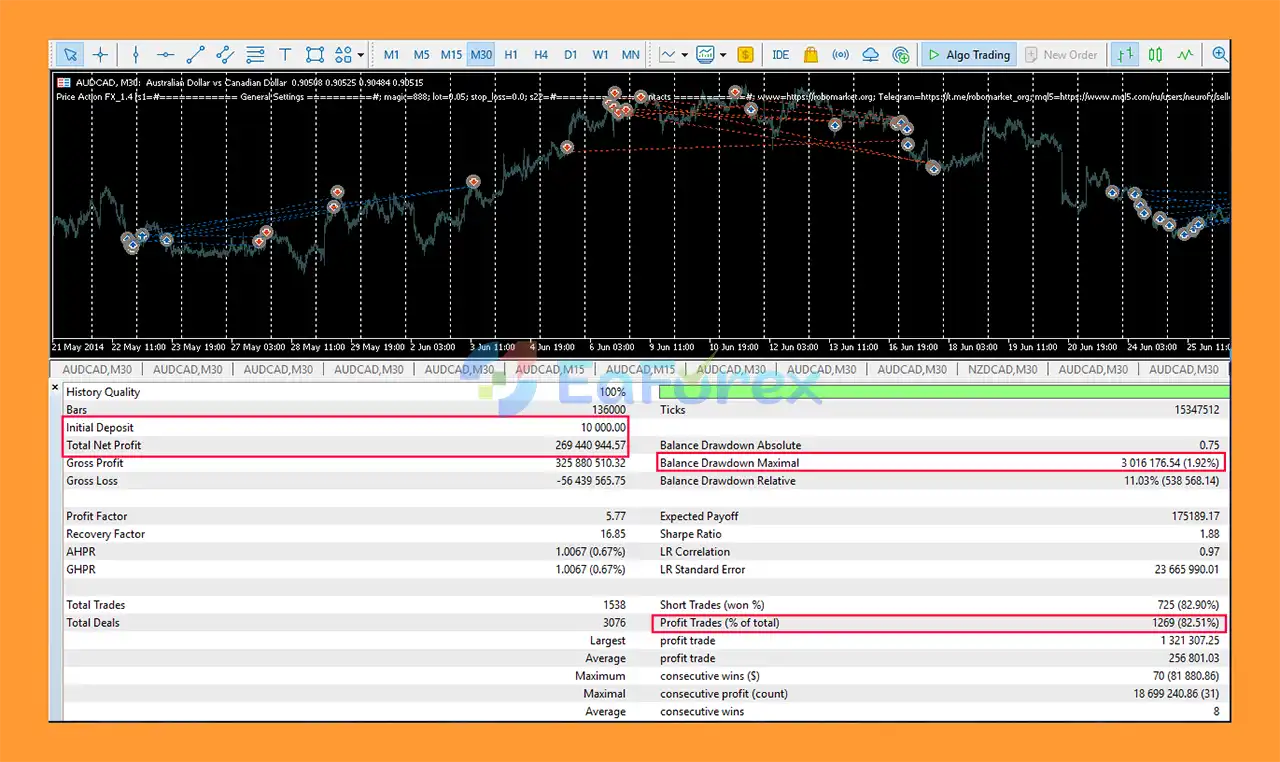Zoom in on the chart with the magnifier
Image resolution: width=1280 pixels, height=762 pixels.
tap(1220, 54)
